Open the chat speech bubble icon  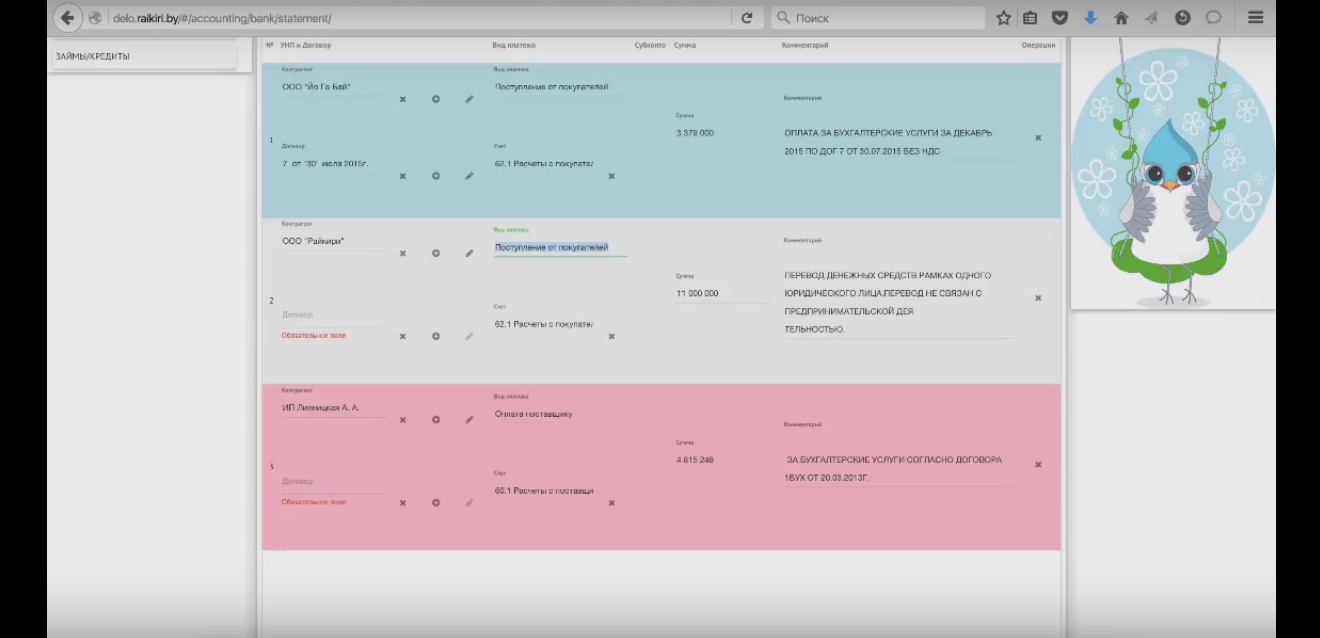tap(1213, 18)
